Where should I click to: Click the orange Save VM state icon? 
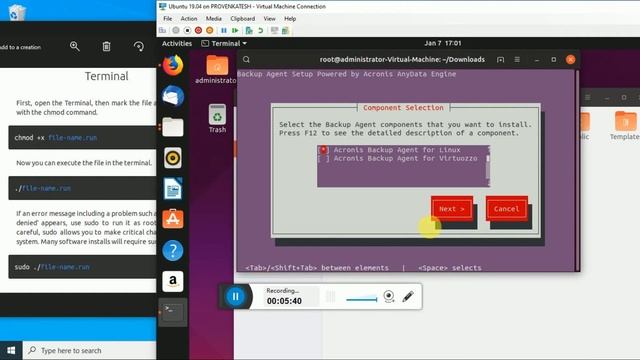point(209,31)
